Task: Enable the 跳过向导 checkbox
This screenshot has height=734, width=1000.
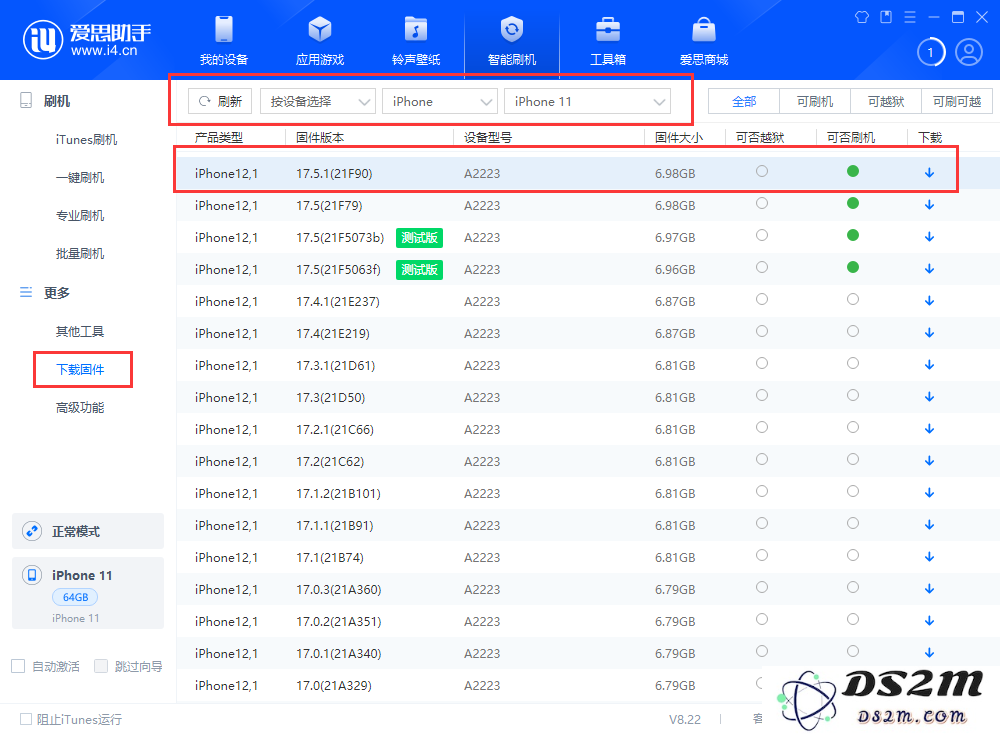Action: click(101, 666)
